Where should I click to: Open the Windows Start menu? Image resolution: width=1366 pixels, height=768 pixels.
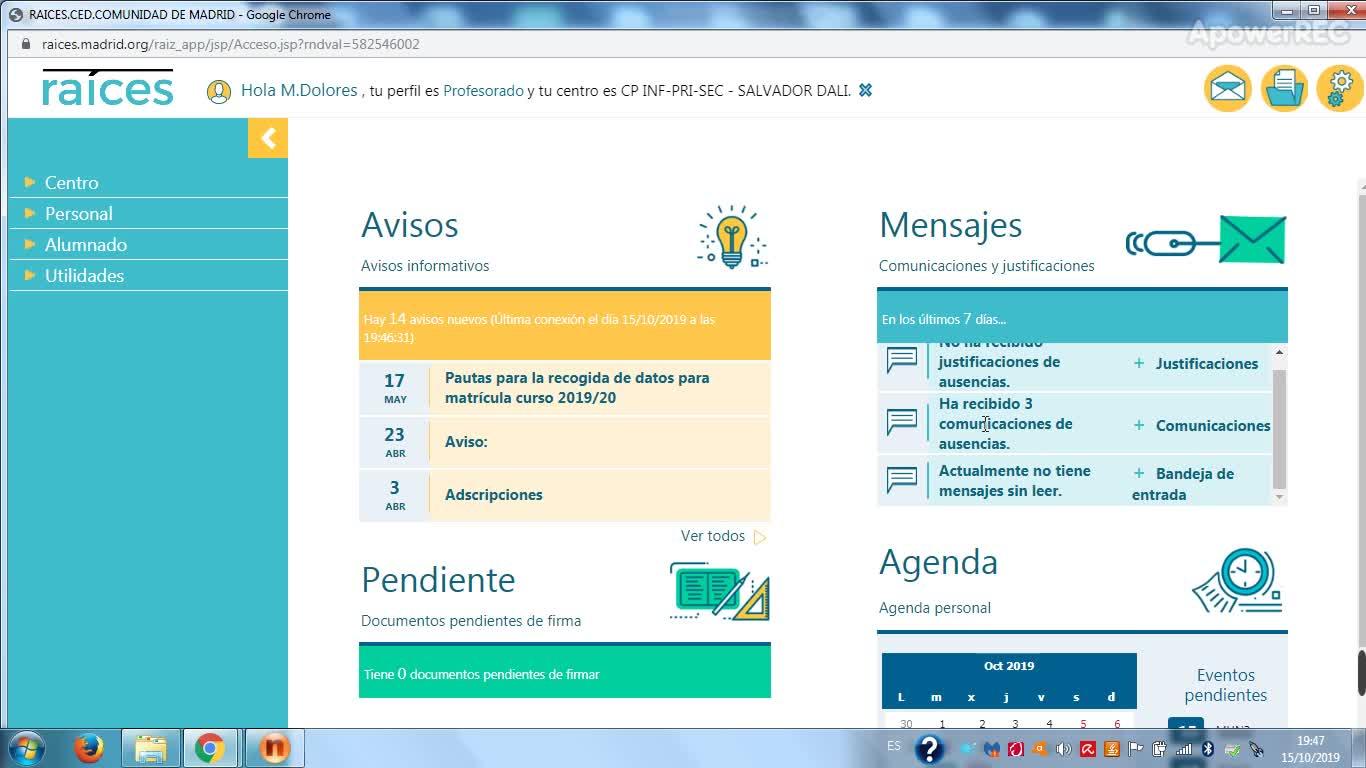point(25,748)
